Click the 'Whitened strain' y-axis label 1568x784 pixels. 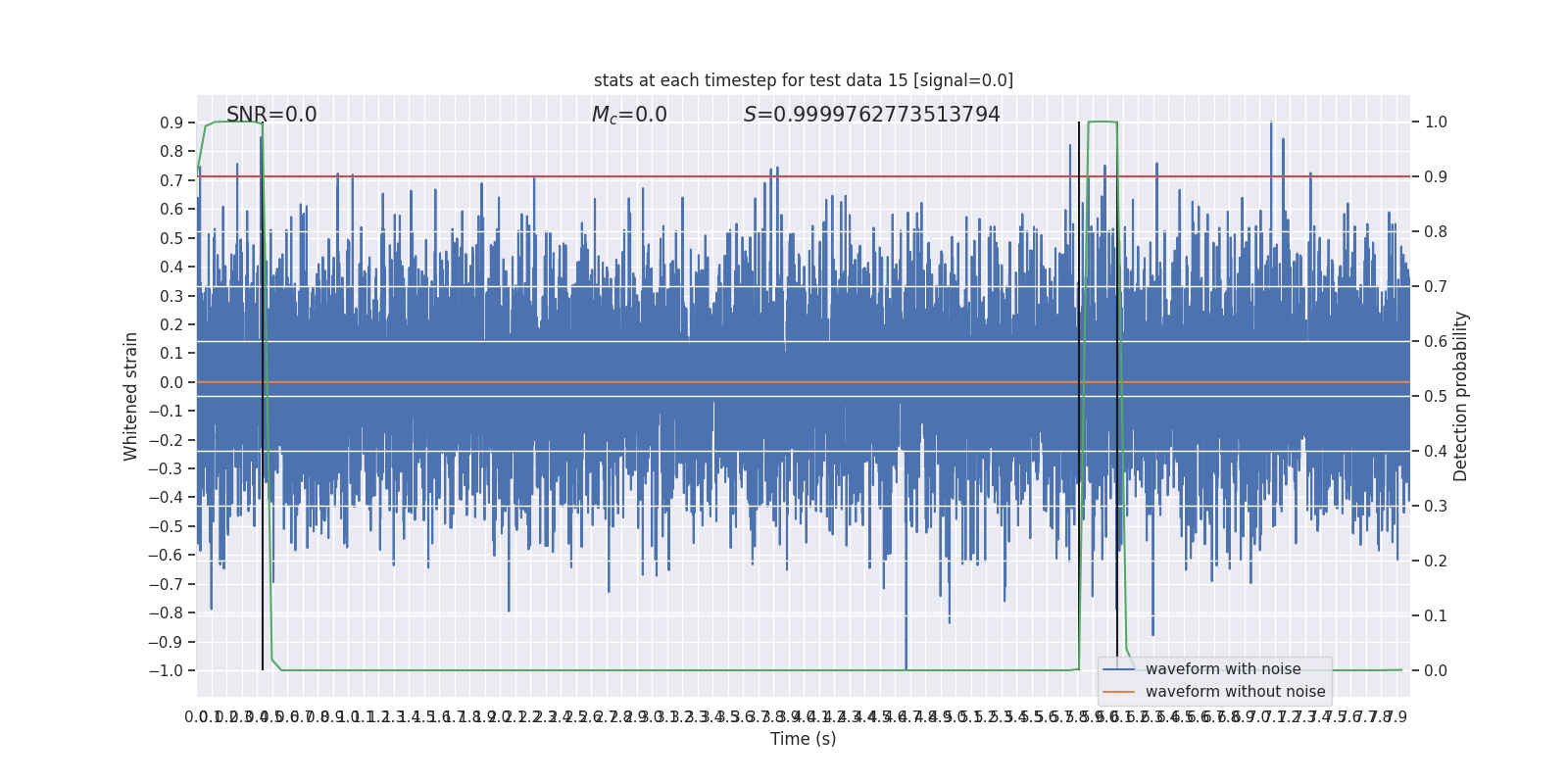[x=130, y=396]
